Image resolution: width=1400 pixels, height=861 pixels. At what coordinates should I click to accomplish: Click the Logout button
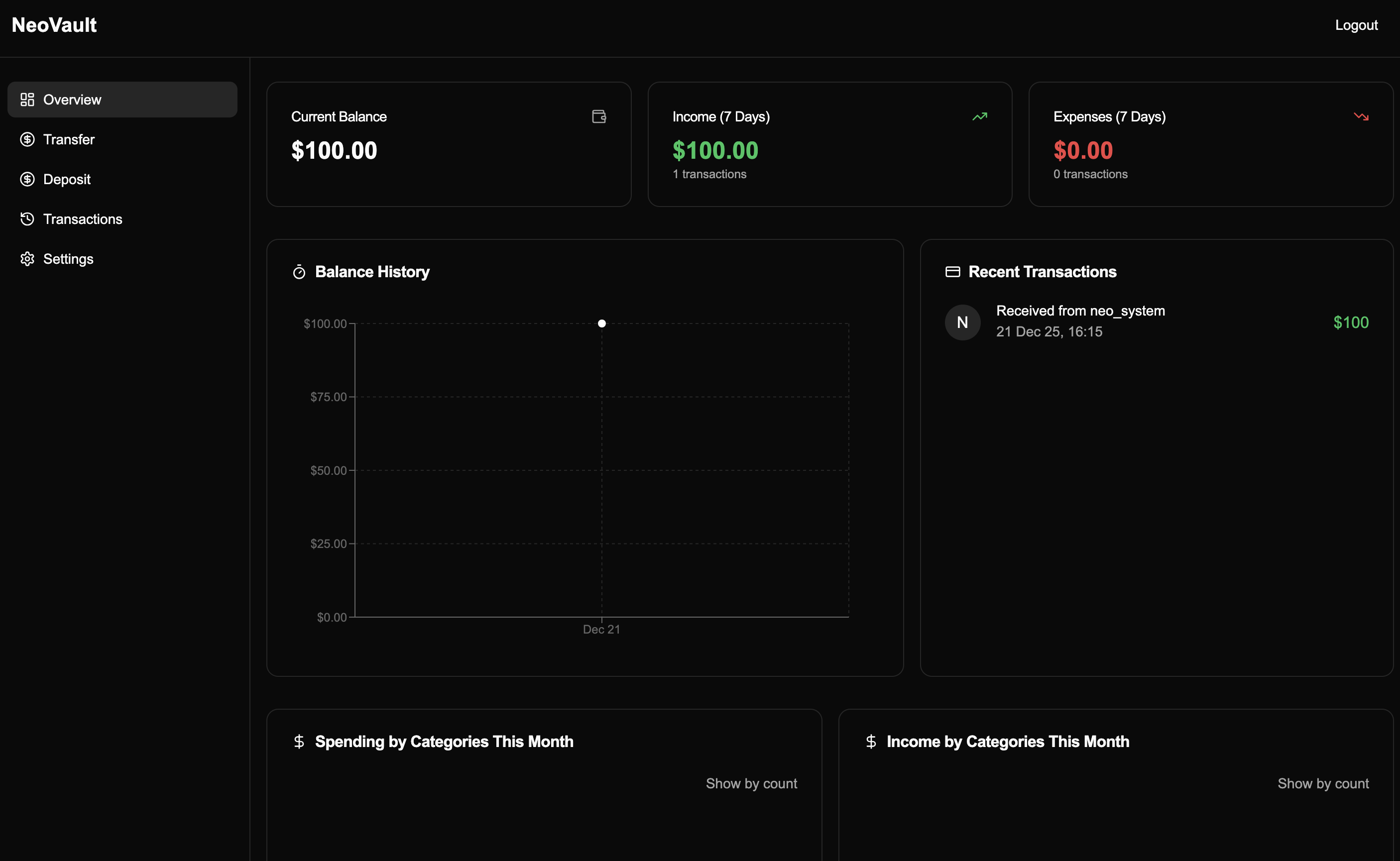click(1356, 24)
